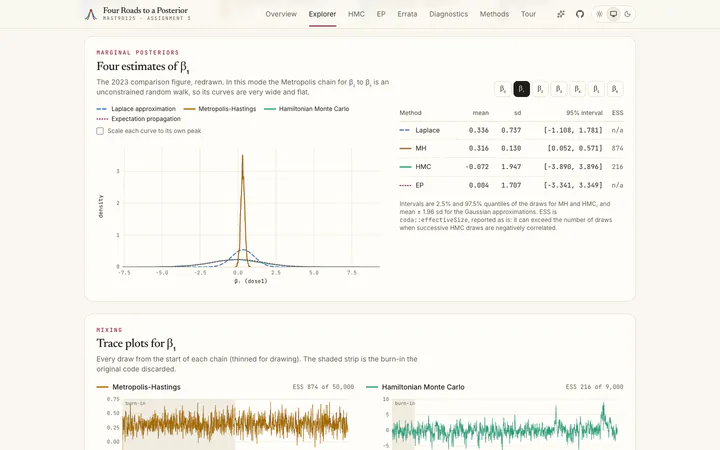Open the EP tab
The height and width of the screenshot is (450, 720).
tap(381, 14)
